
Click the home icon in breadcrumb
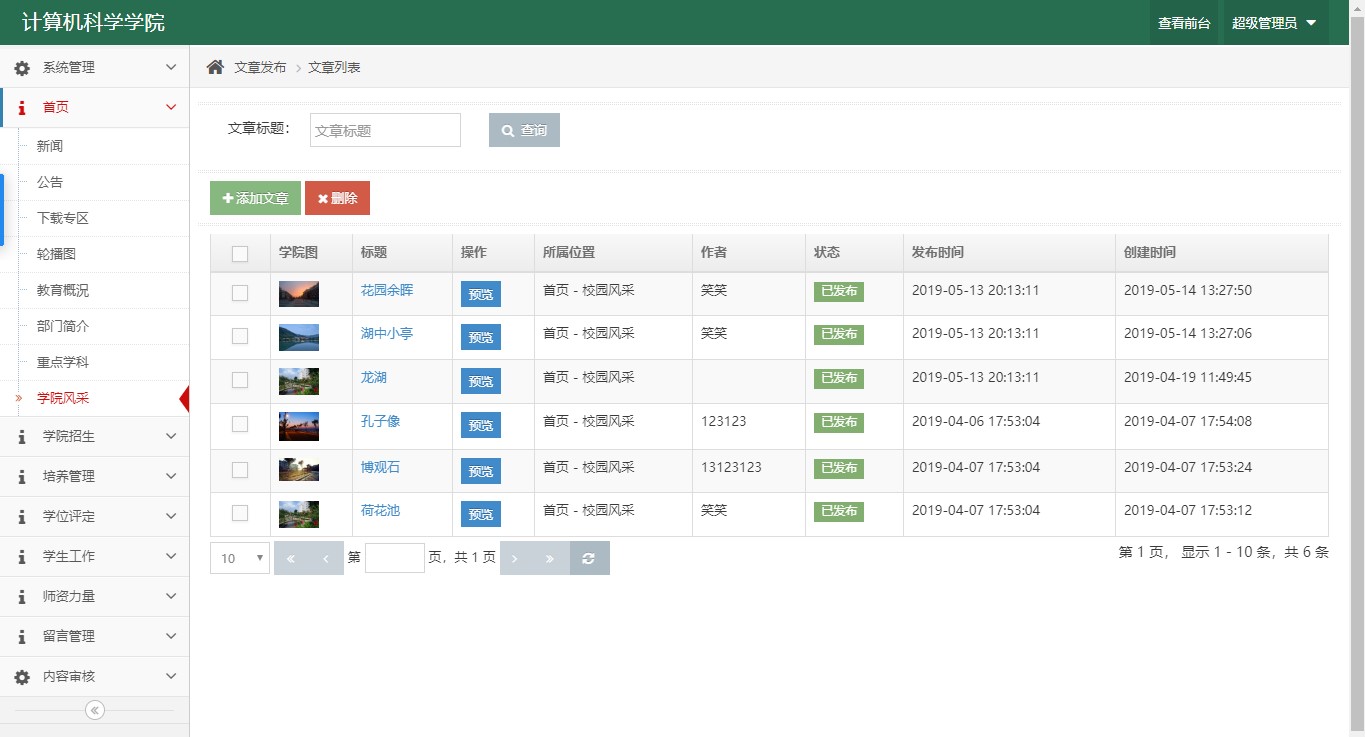215,67
